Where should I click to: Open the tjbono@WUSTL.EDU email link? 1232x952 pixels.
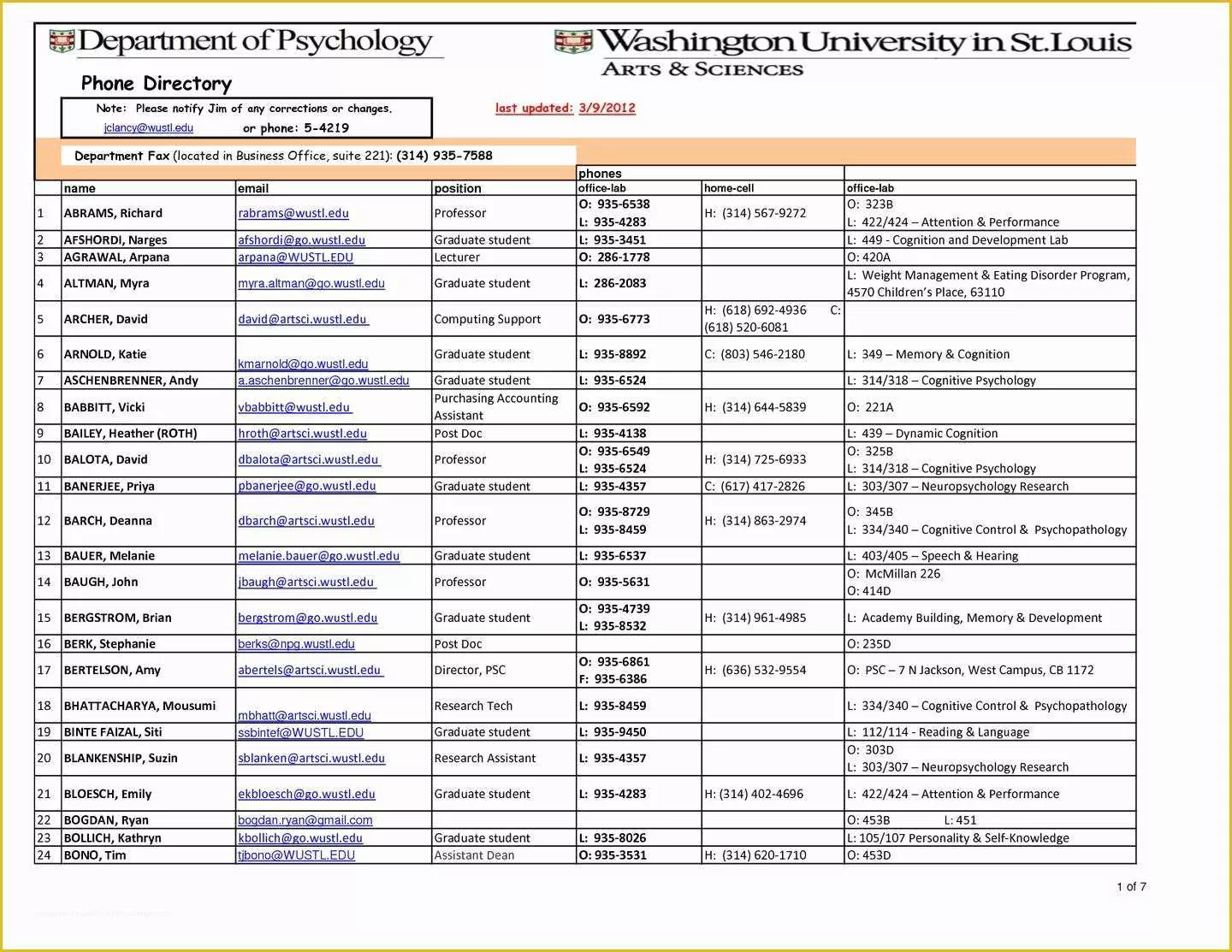[296, 855]
